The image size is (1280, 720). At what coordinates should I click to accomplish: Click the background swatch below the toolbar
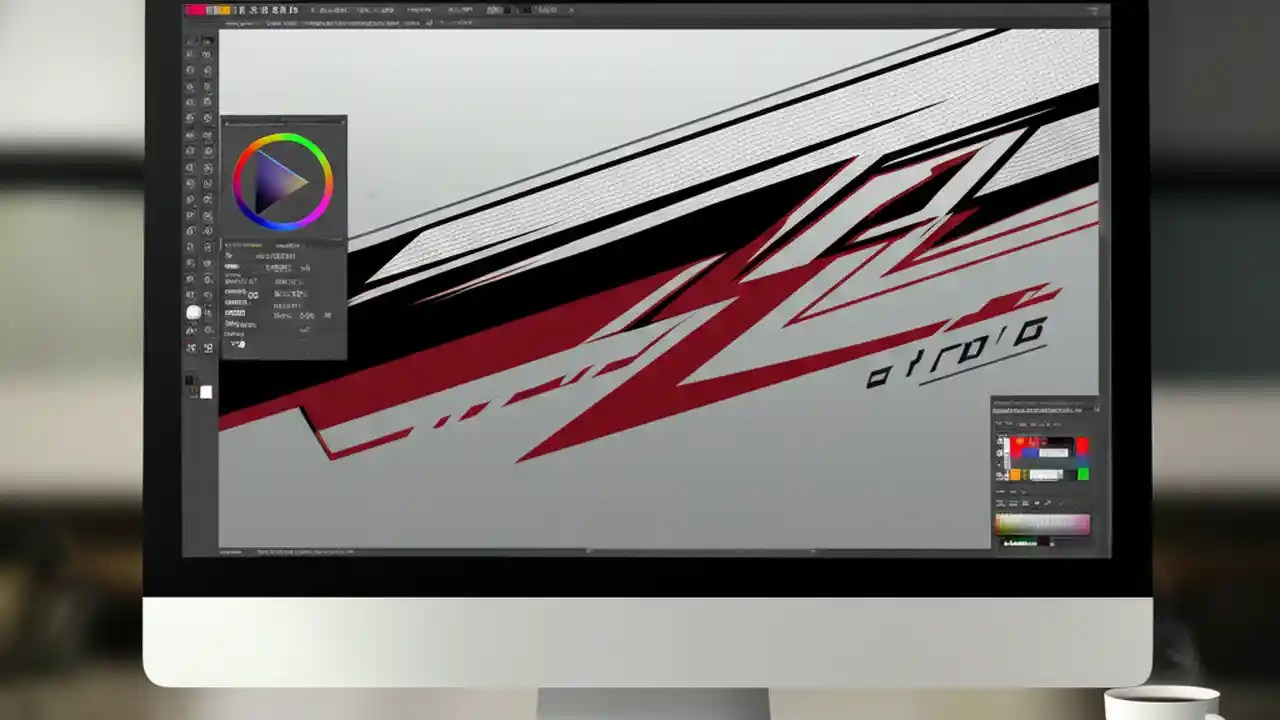coord(206,392)
